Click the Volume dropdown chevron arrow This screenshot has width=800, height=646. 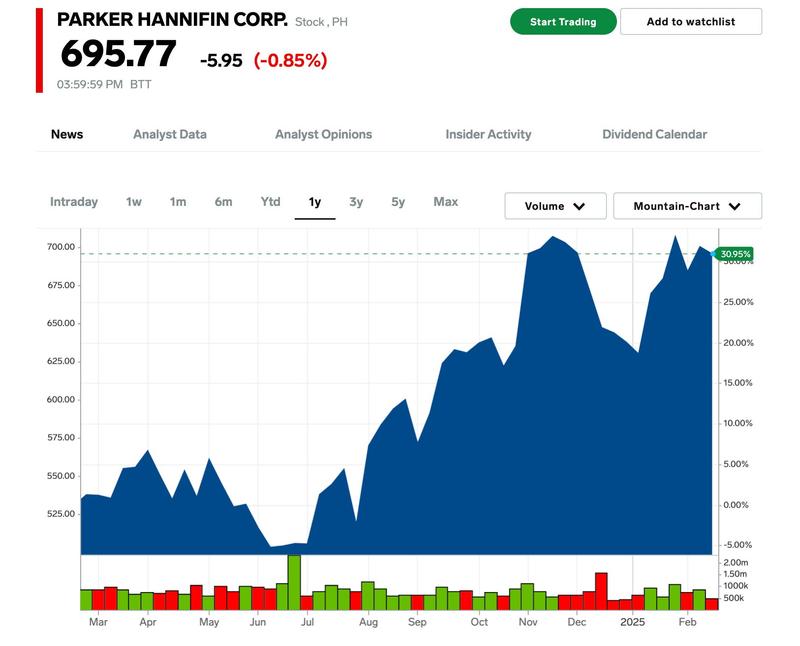(x=579, y=207)
